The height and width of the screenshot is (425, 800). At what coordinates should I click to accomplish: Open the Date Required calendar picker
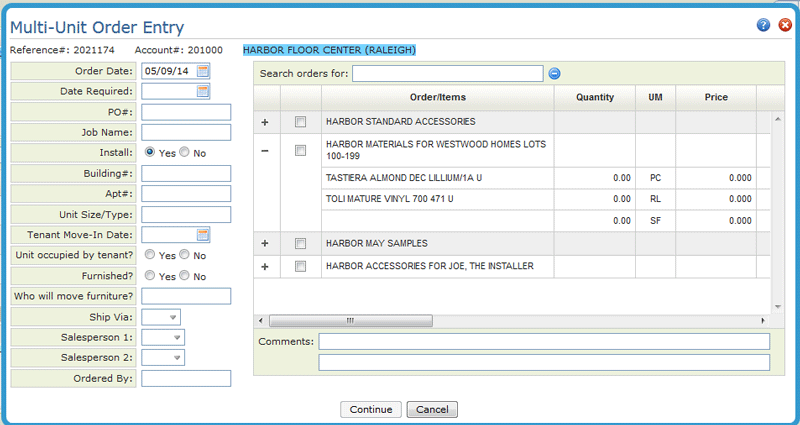[203, 91]
